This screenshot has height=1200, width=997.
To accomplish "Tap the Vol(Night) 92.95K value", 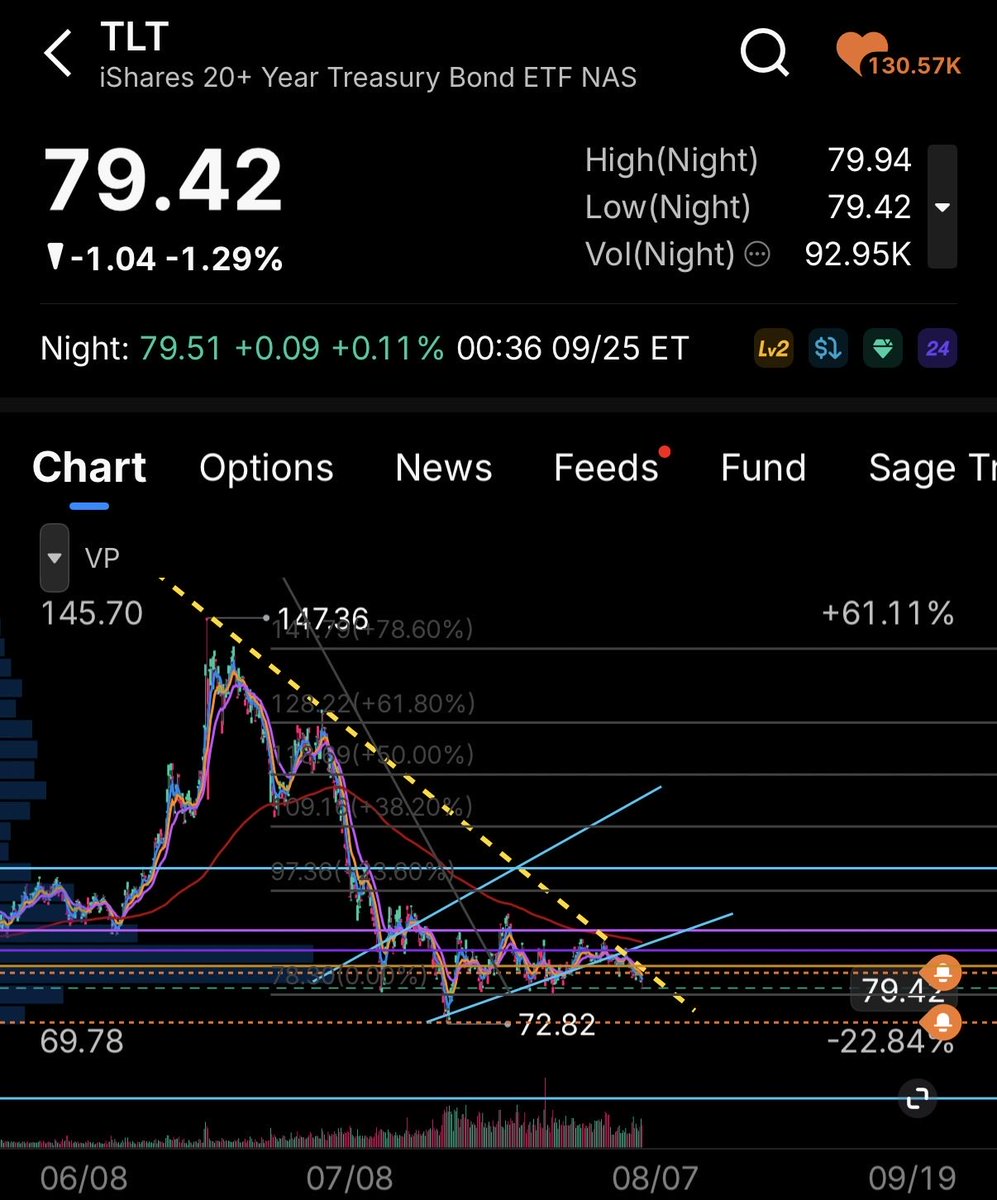I will pos(859,254).
